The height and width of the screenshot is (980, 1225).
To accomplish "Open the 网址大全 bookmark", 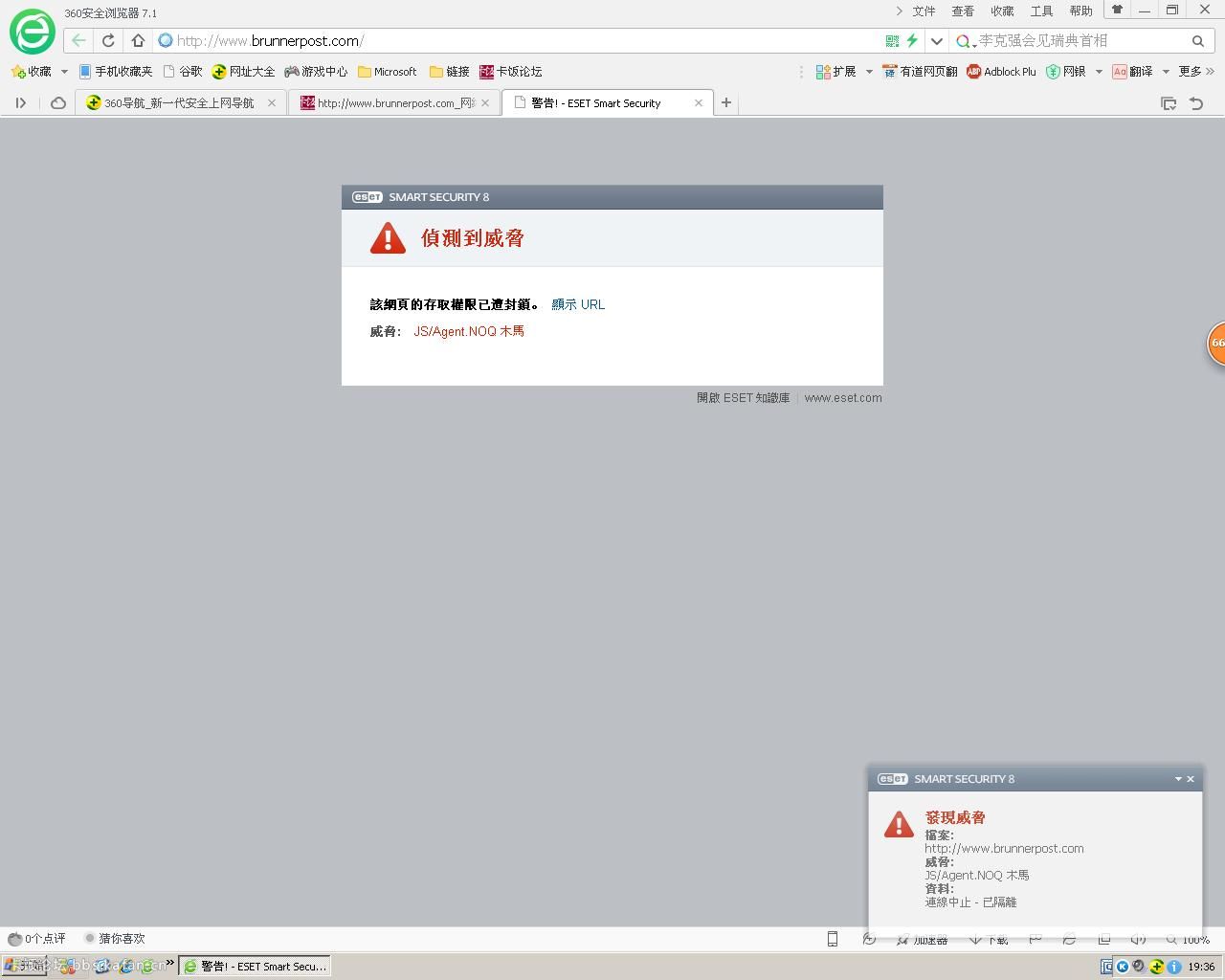I will tap(243, 72).
